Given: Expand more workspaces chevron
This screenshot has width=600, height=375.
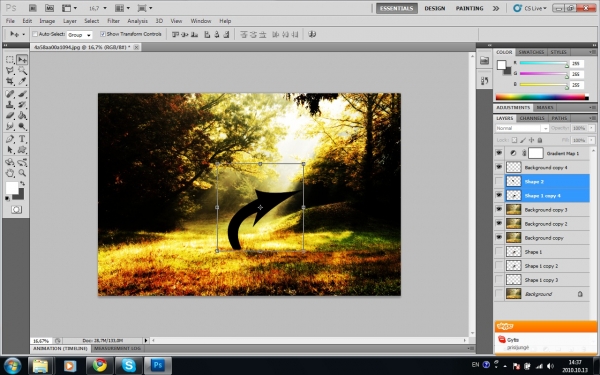Looking at the screenshot, I should (496, 8).
